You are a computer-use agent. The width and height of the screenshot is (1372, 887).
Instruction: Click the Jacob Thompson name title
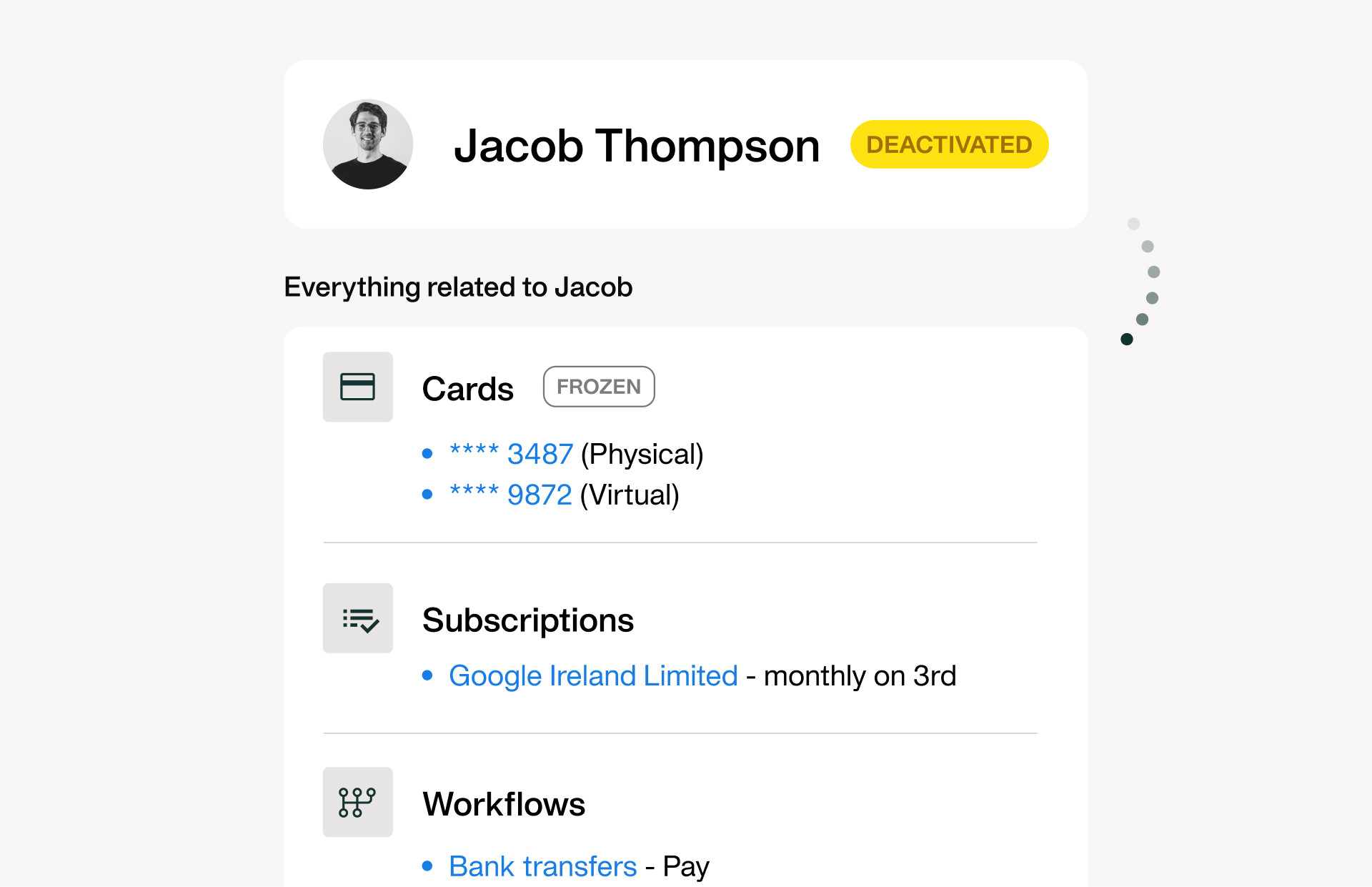click(x=637, y=146)
